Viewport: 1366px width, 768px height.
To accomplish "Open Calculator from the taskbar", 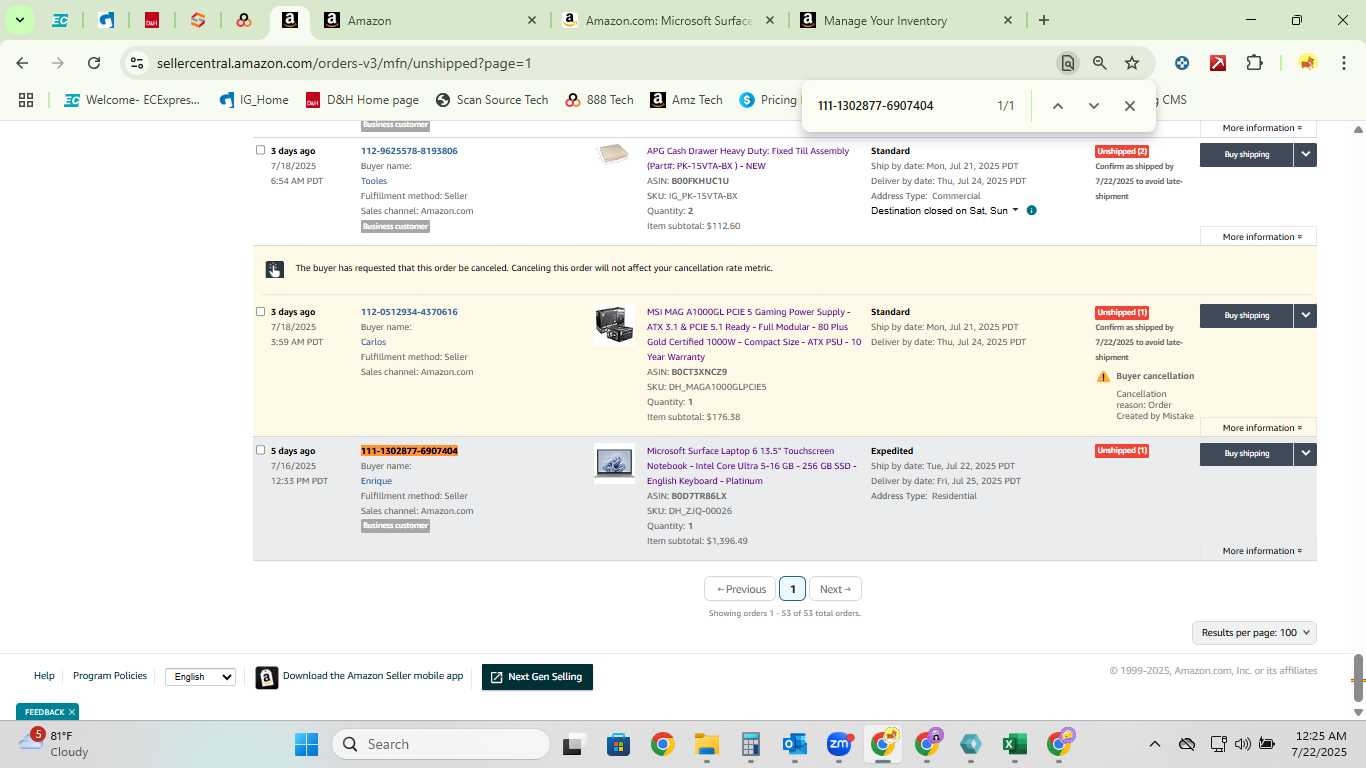I will pyautogui.click(x=751, y=744).
